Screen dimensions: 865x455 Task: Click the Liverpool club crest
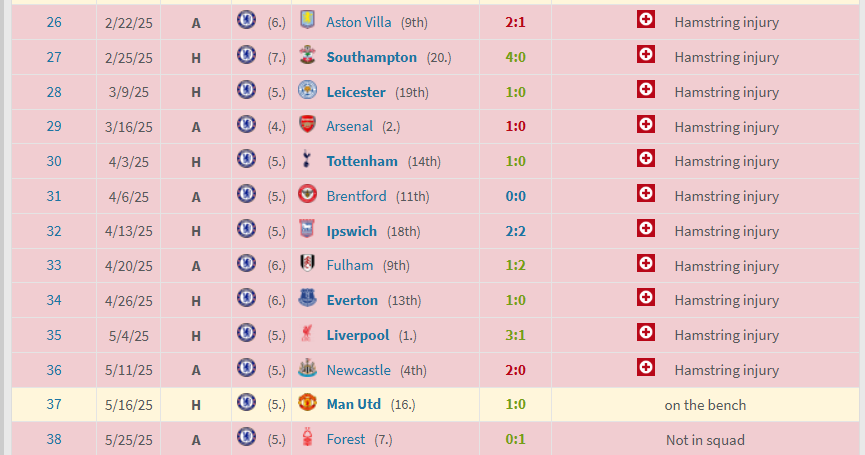(307, 333)
